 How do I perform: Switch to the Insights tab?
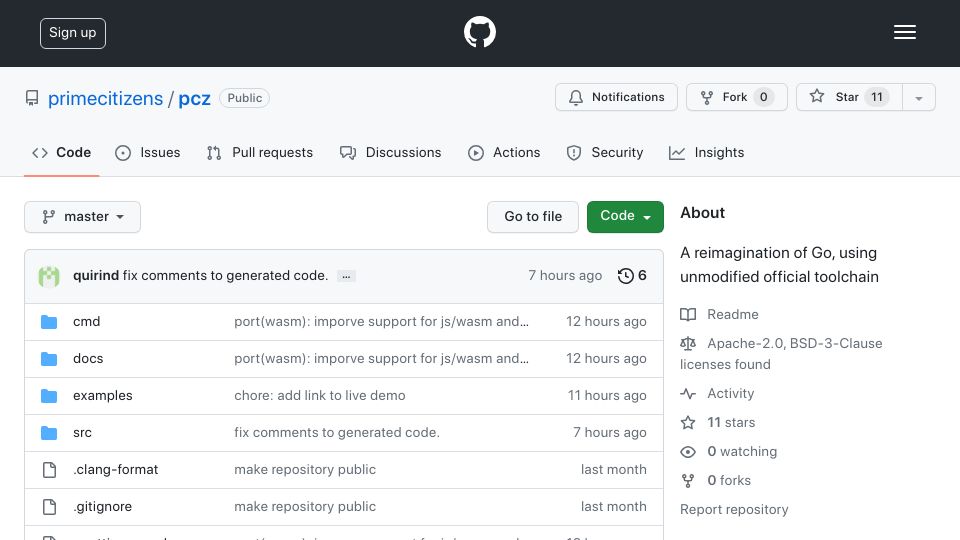tap(707, 152)
